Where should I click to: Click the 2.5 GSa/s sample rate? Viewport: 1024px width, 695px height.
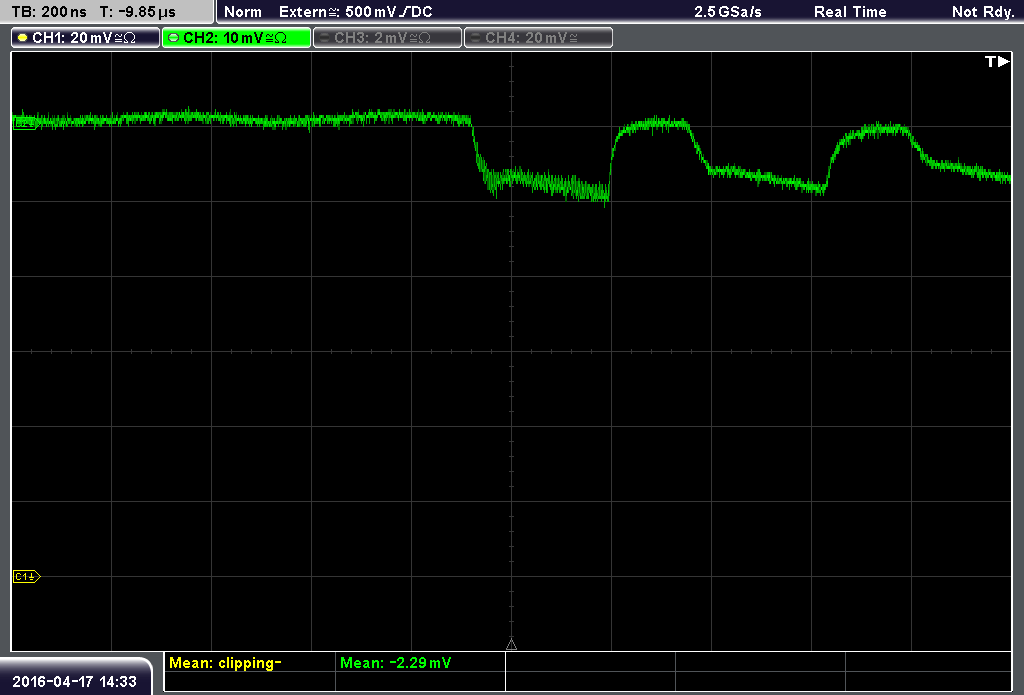click(x=728, y=12)
